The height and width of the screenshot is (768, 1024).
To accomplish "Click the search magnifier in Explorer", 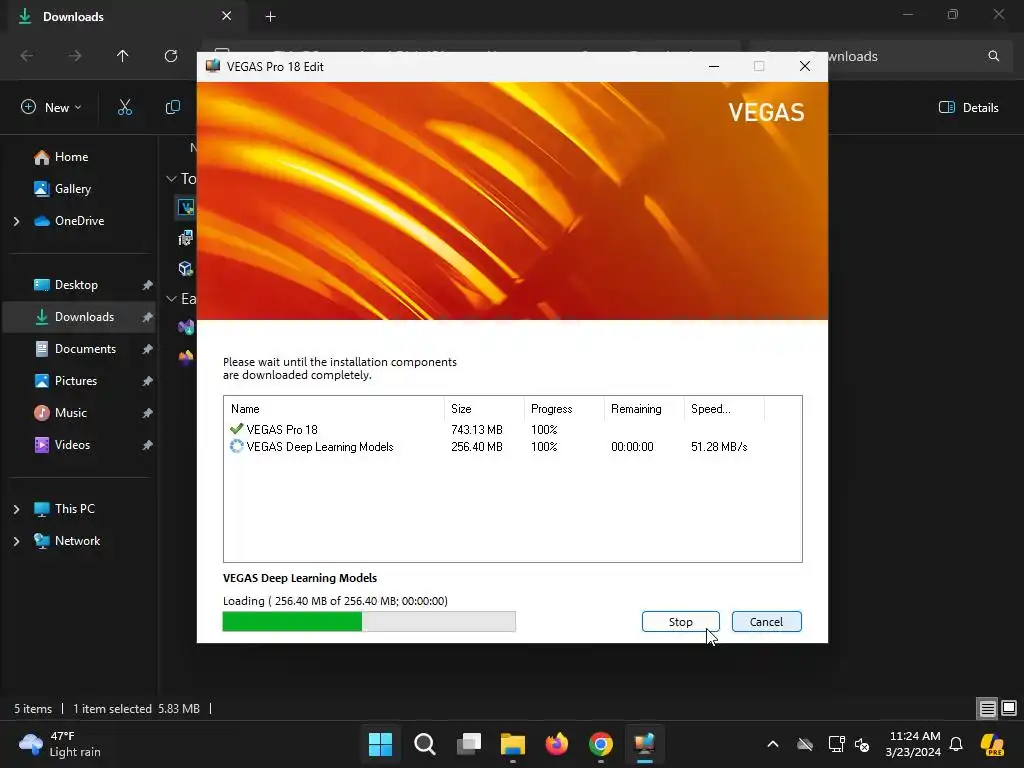I will click(x=993, y=56).
